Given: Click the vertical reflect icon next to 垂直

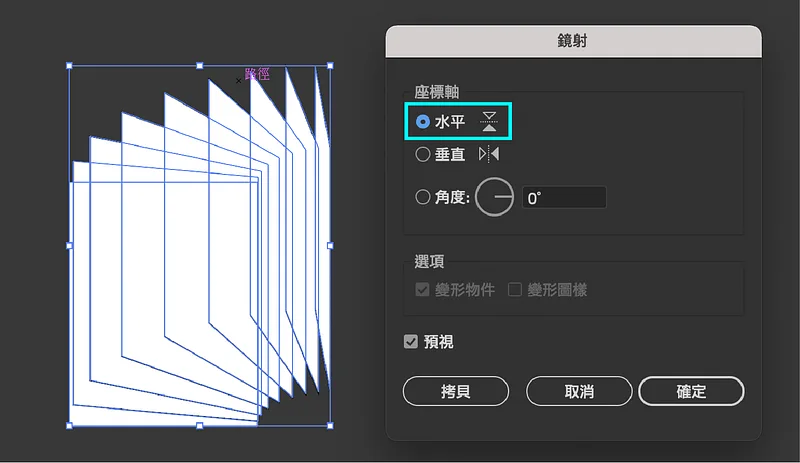Looking at the screenshot, I should [x=489, y=154].
